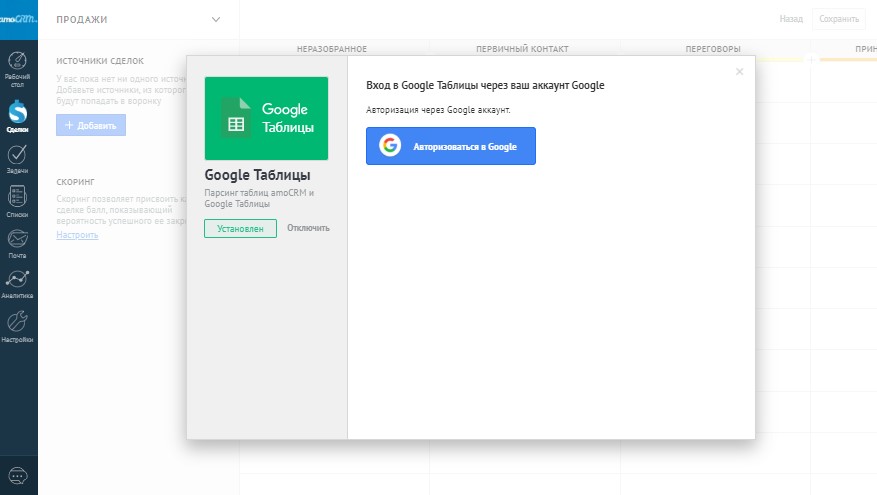Go to Почта mail section
The image size is (877, 495).
pyautogui.click(x=18, y=243)
